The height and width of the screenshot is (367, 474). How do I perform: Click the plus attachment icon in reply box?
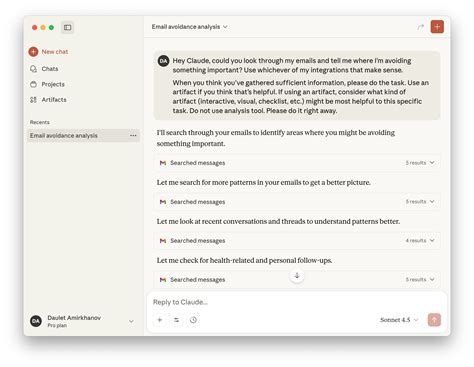click(160, 320)
